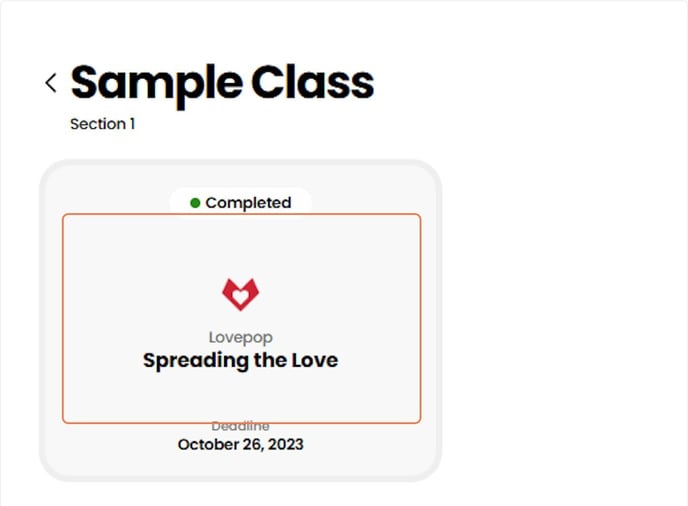Select the white heart inside the Lovepop logo
The width and height of the screenshot is (688, 506).
point(240,297)
